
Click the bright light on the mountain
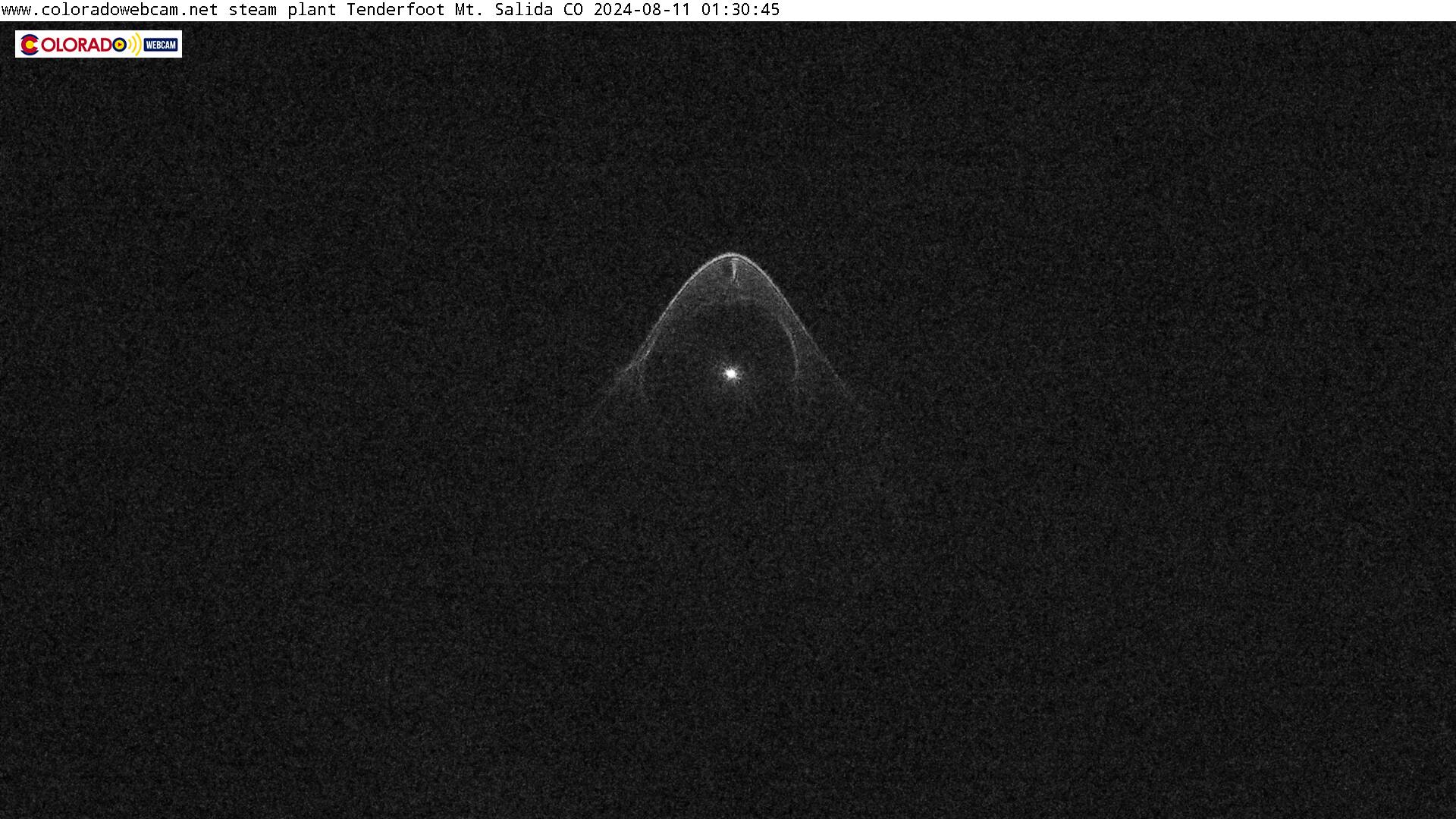[x=731, y=373]
